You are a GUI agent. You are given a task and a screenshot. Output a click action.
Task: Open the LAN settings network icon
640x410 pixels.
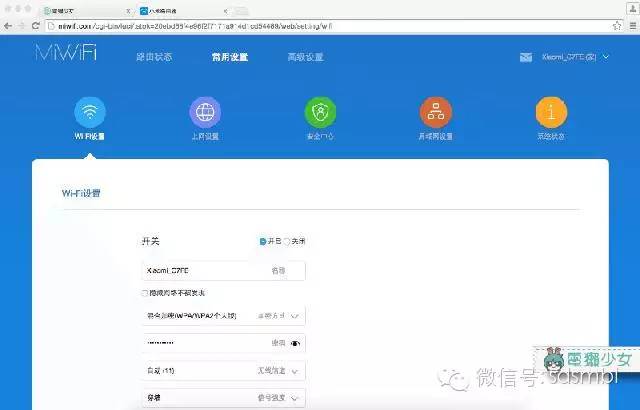[436, 112]
